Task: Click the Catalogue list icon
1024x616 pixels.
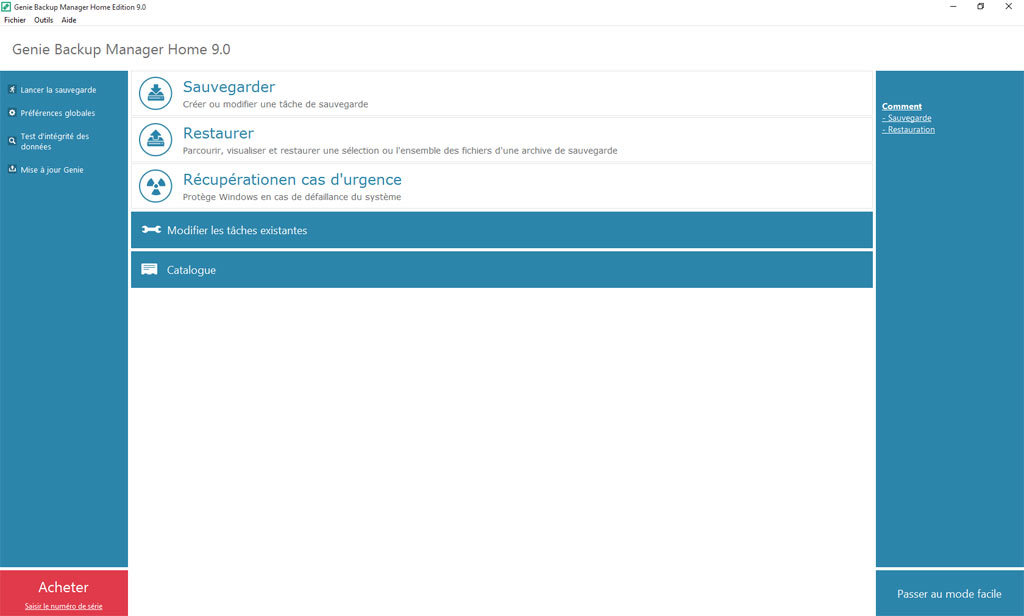Action: click(150, 270)
